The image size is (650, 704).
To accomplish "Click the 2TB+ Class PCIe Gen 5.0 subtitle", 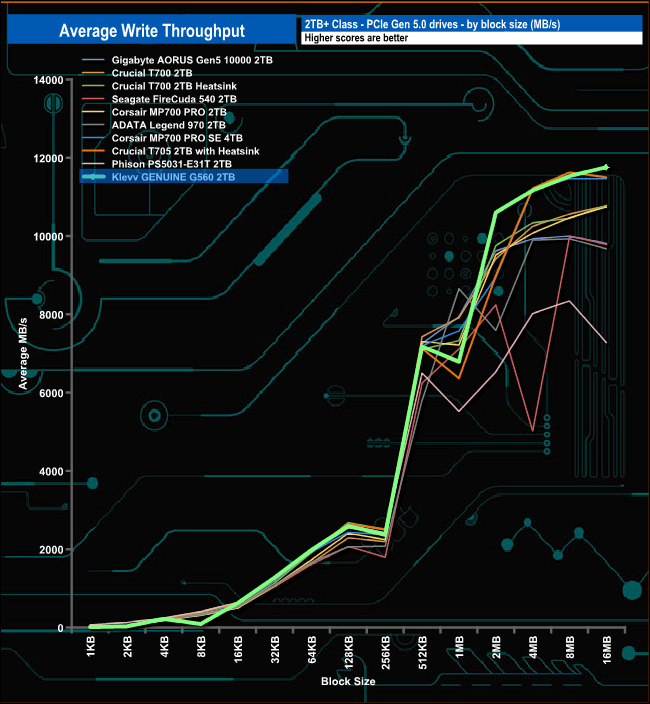I will pos(432,24).
